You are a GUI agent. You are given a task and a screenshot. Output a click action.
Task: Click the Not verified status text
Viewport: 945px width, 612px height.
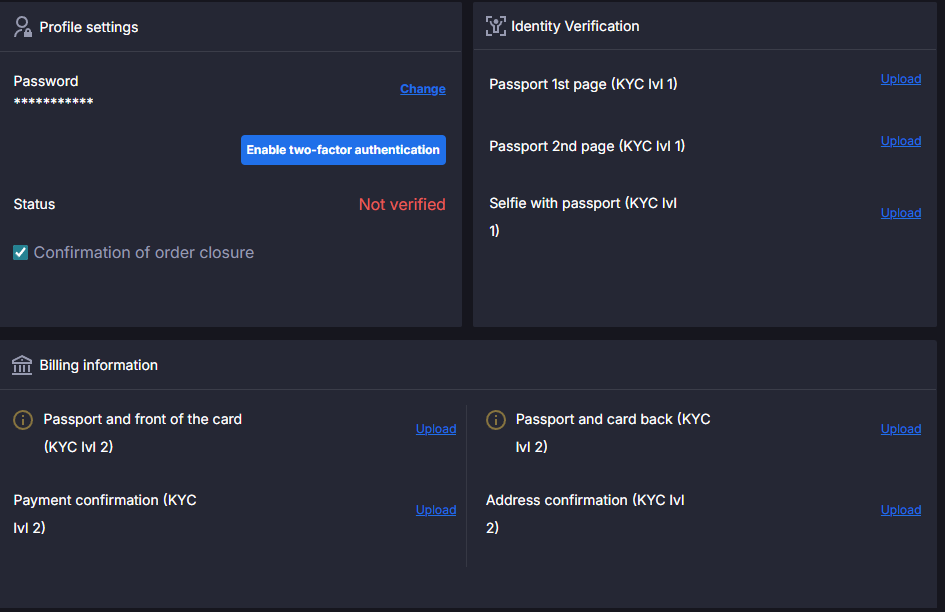[x=402, y=204]
